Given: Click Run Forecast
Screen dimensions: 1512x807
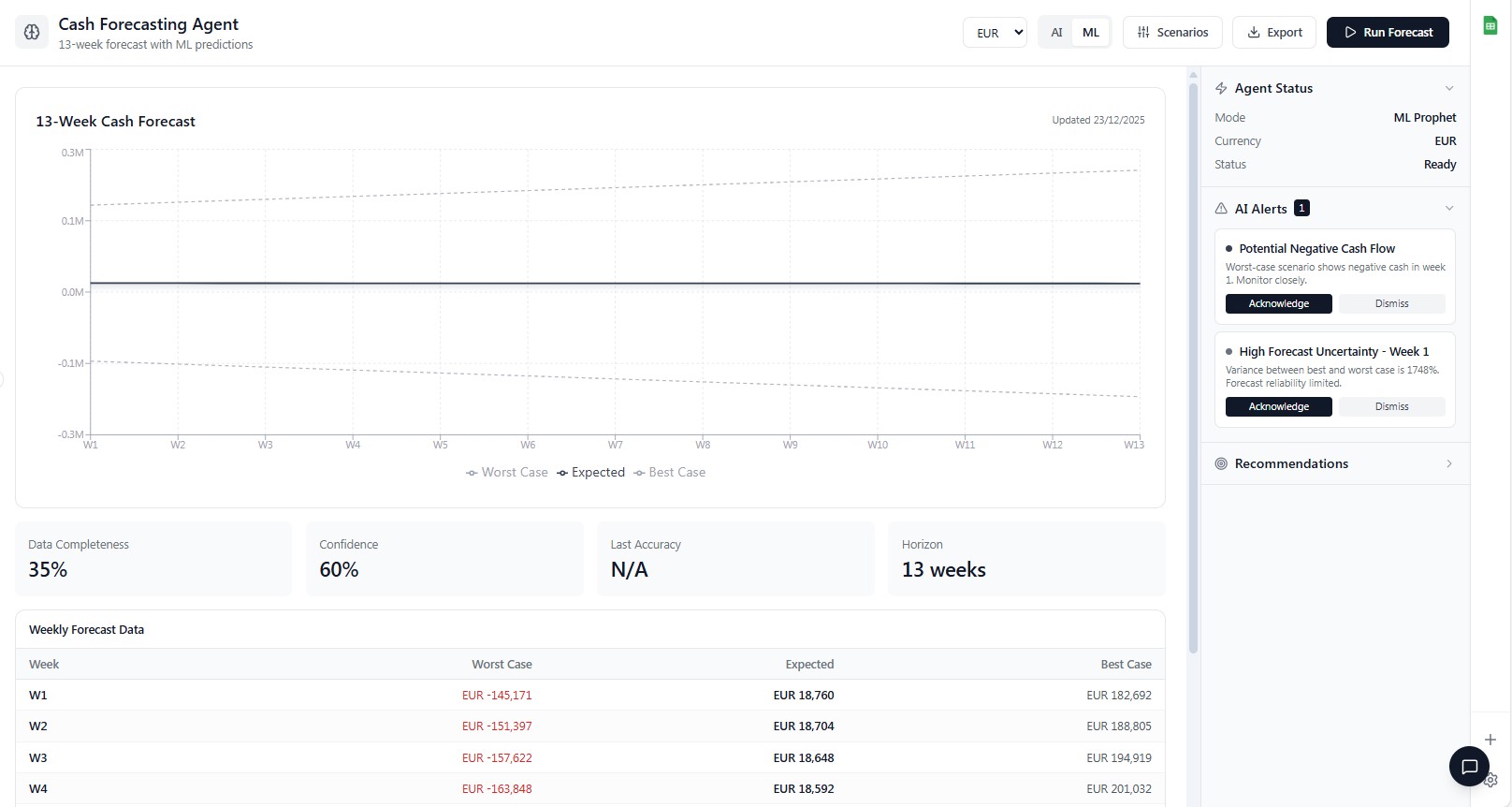Looking at the screenshot, I should click(1388, 32).
